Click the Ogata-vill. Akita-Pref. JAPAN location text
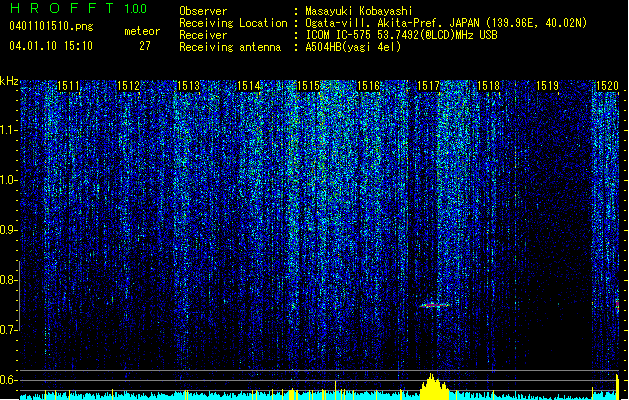629x400 pixels. [446, 23]
